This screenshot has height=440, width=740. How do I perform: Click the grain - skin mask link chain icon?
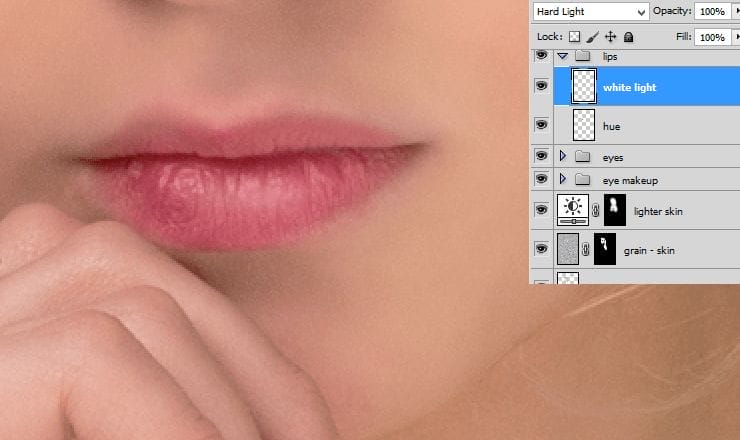(x=586, y=250)
